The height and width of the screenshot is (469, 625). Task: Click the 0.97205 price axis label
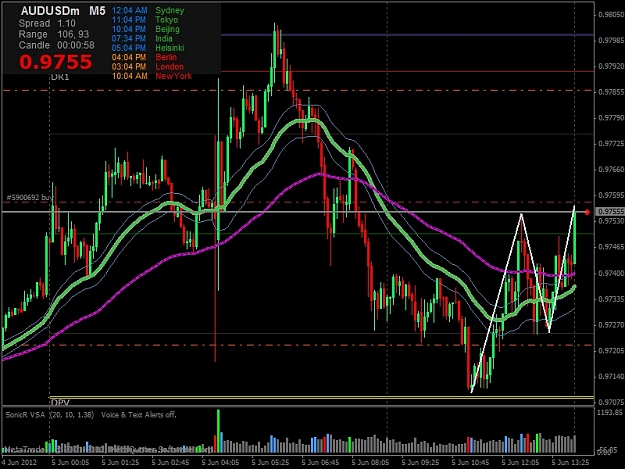point(611,351)
